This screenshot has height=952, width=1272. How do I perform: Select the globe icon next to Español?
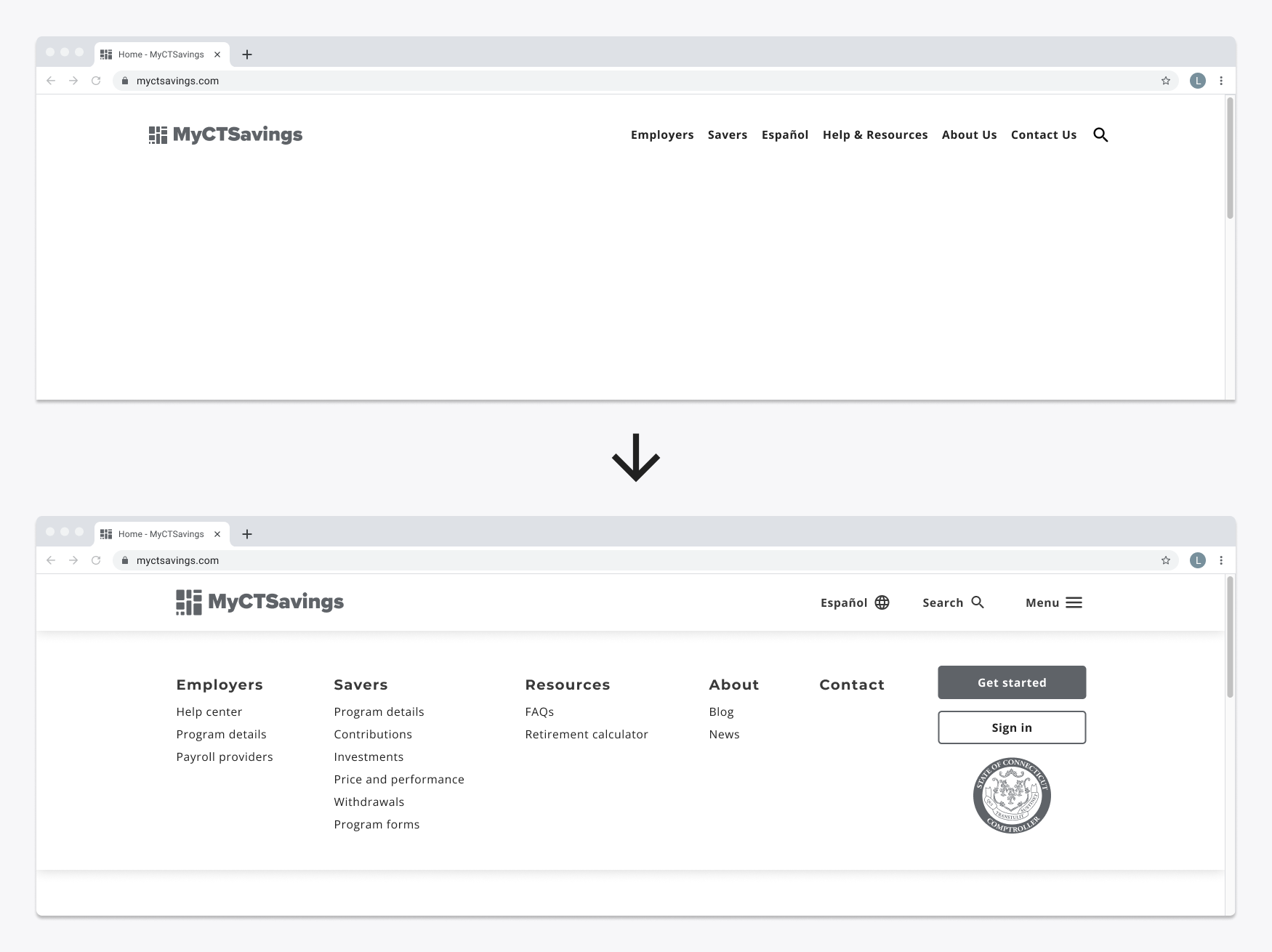(881, 602)
